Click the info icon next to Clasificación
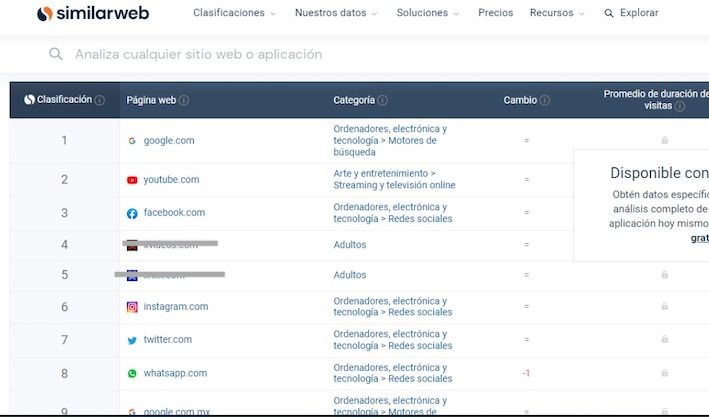The width and height of the screenshot is (709, 417). [x=99, y=100]
